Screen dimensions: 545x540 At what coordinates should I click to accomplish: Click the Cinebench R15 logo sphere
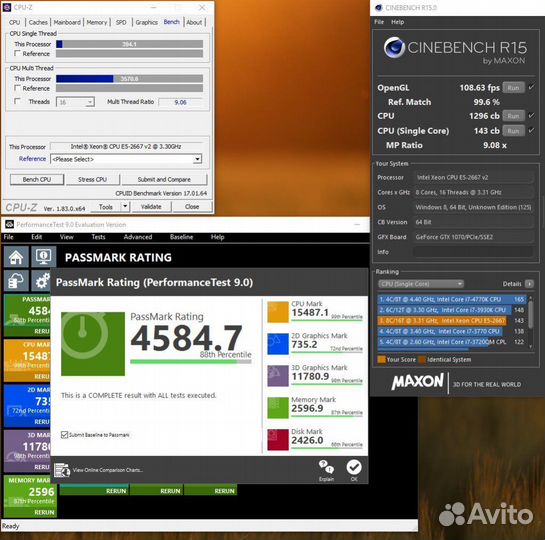pos(394,48)
